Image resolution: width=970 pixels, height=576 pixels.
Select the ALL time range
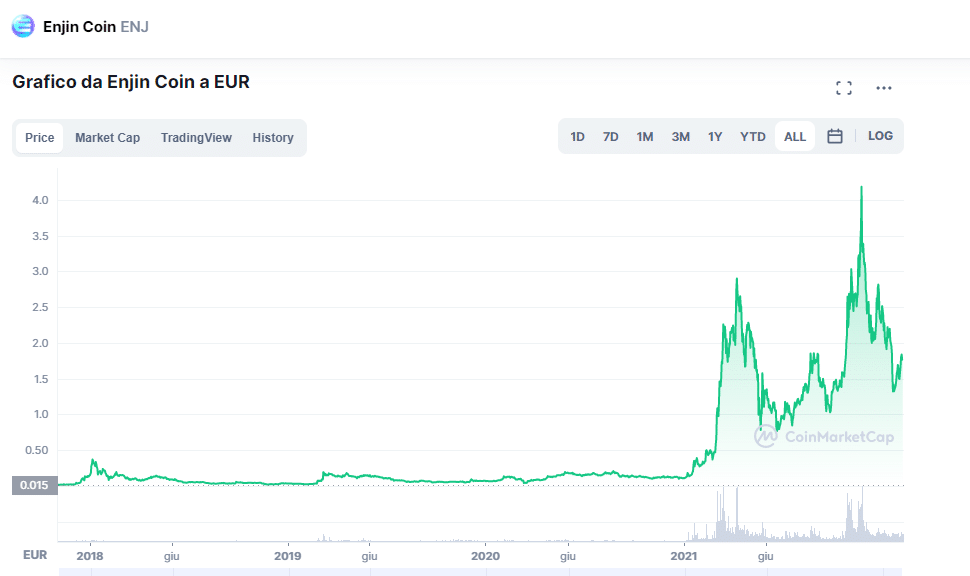(795, 137)
